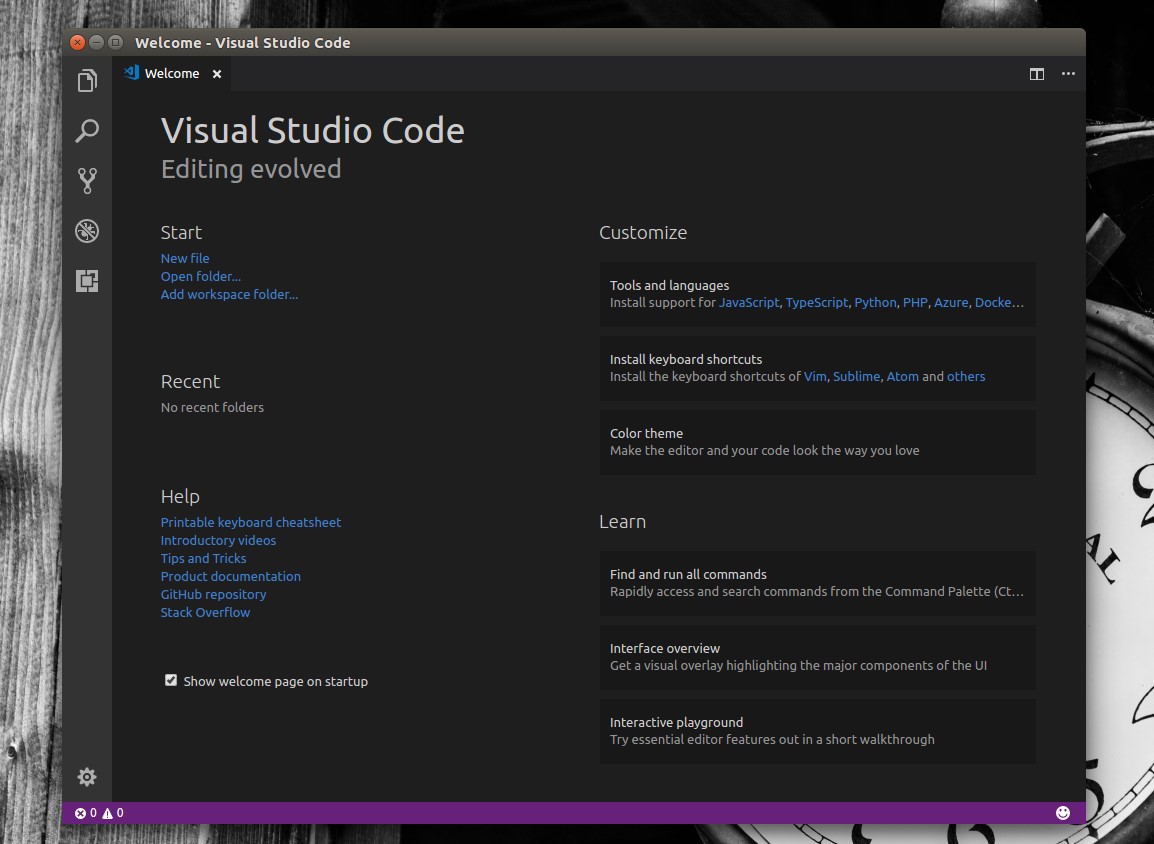The height and width of the screenshot is (844, 1154).
Task: Install TypeScript language support
Action: 816,302
